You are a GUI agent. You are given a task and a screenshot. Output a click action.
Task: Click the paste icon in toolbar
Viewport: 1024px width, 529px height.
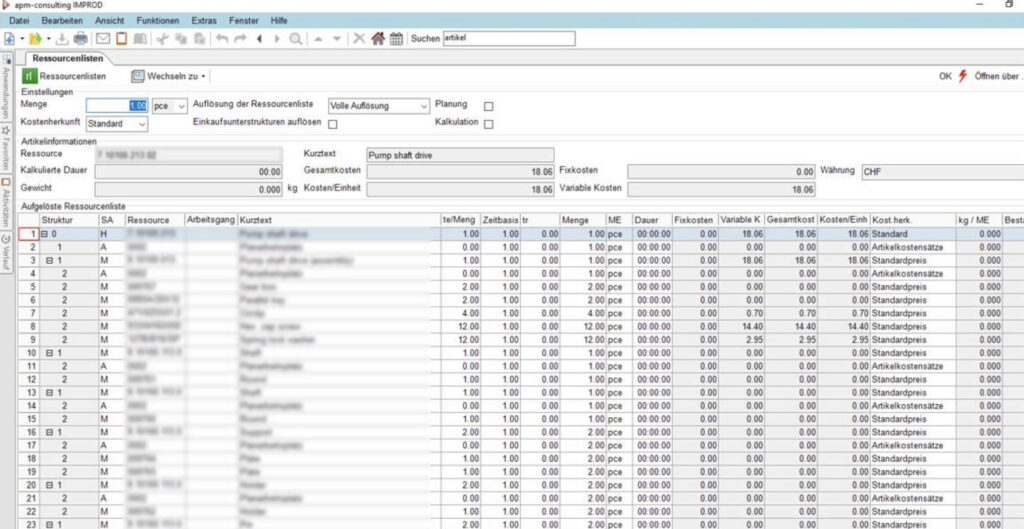point(200,39)
